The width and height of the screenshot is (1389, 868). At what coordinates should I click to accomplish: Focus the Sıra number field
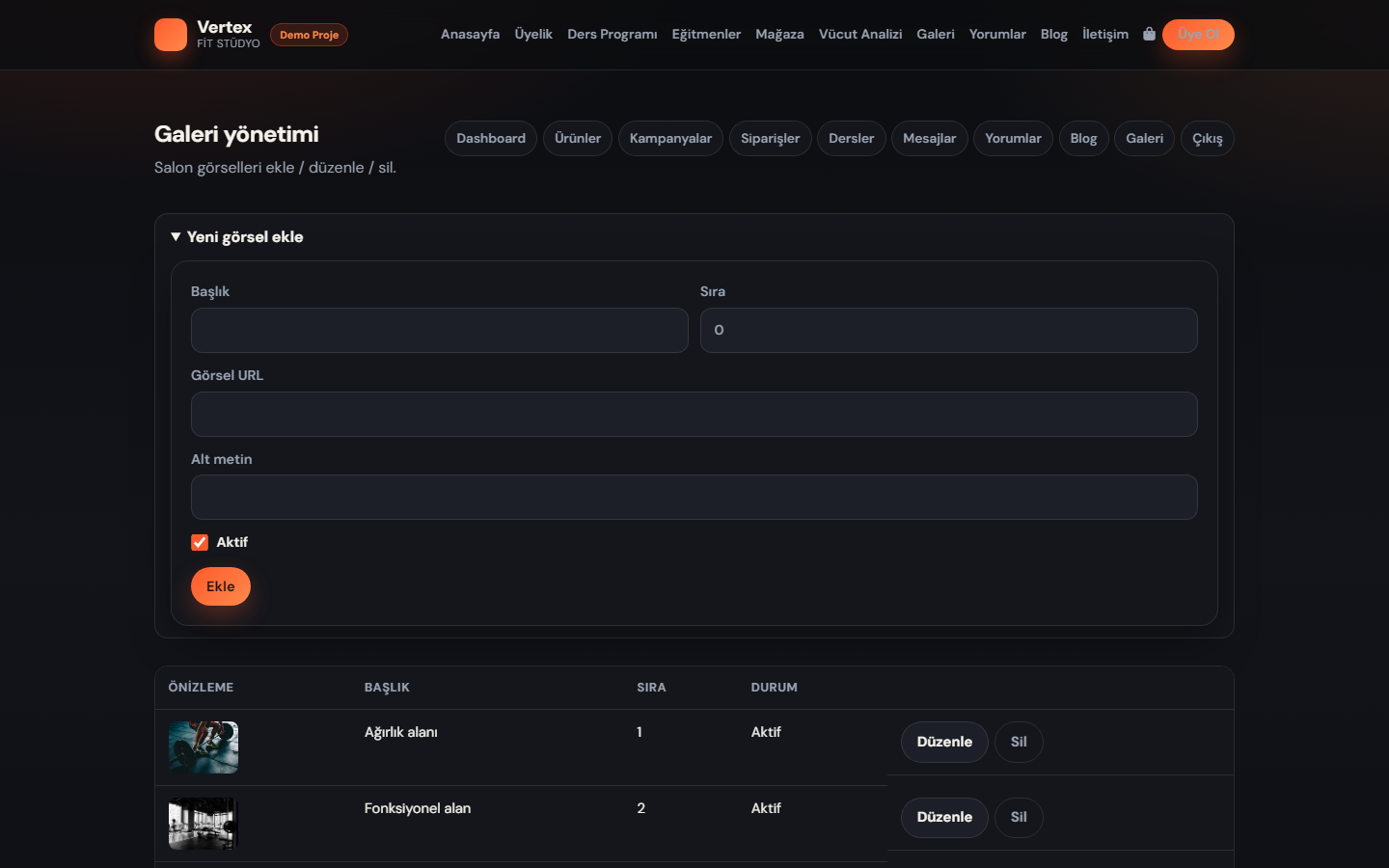(949, 330)
